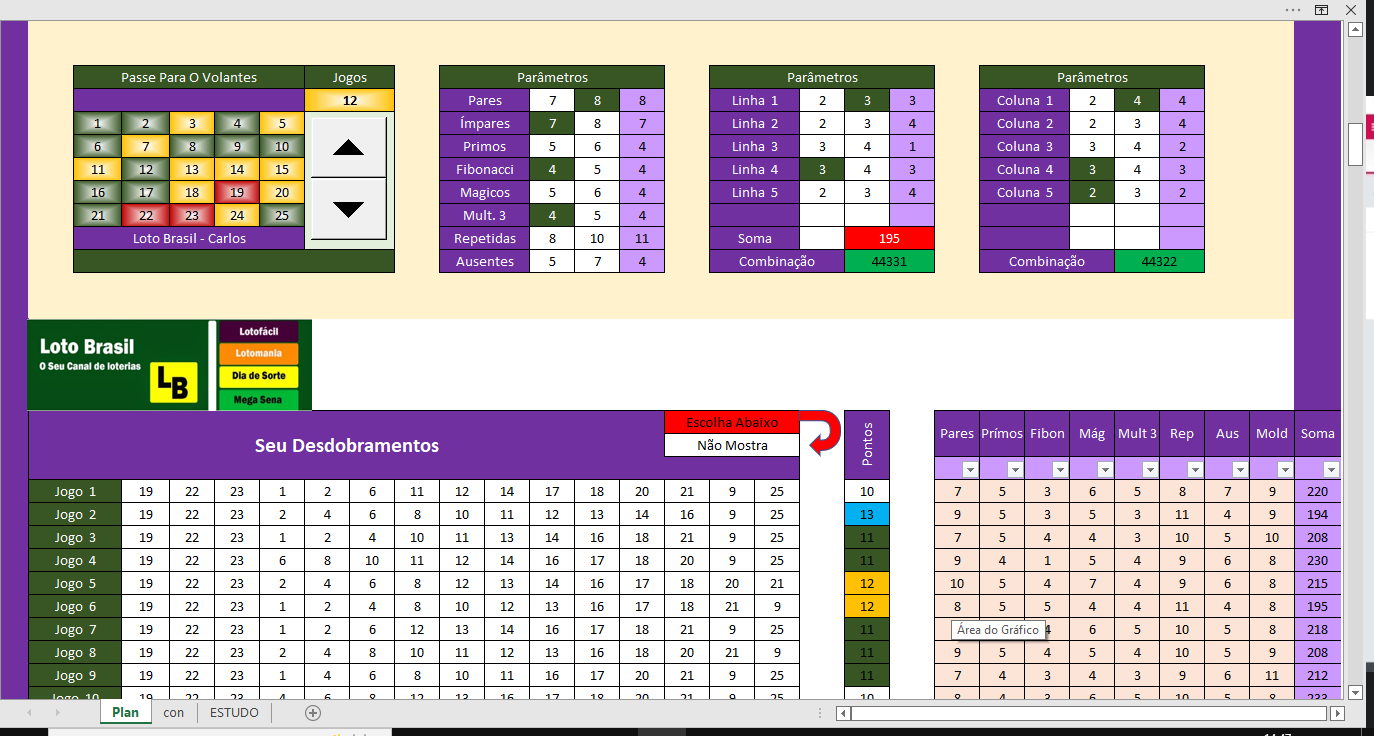Toggle number 19 in the volante grid
Screen dimensions: 1374x736
pyautogui.click(x=237, y=193)
